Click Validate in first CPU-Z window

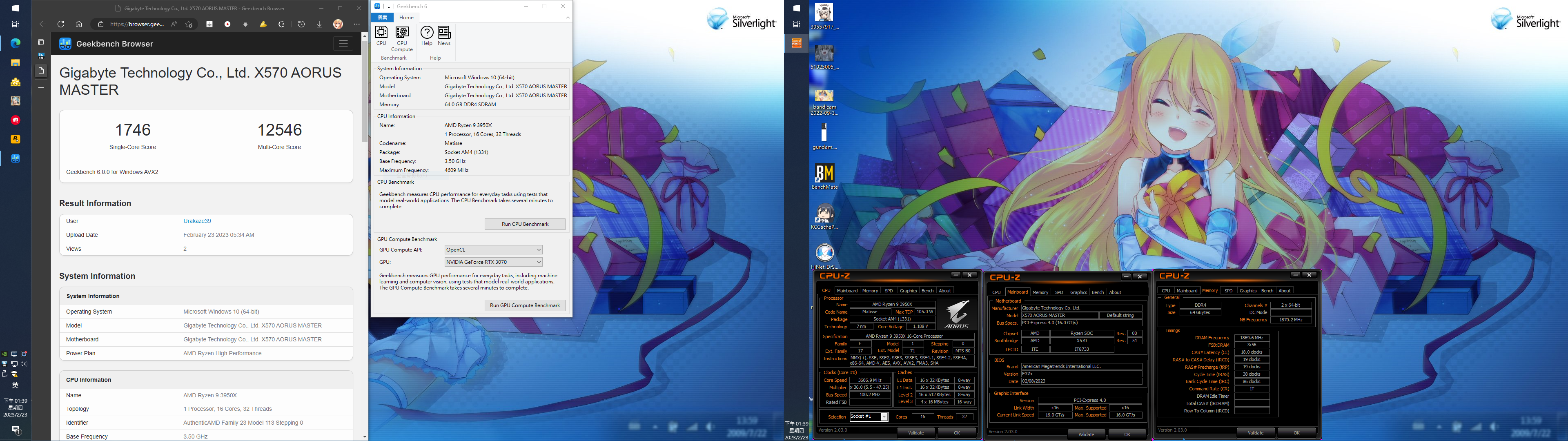(x=916, y=432)
